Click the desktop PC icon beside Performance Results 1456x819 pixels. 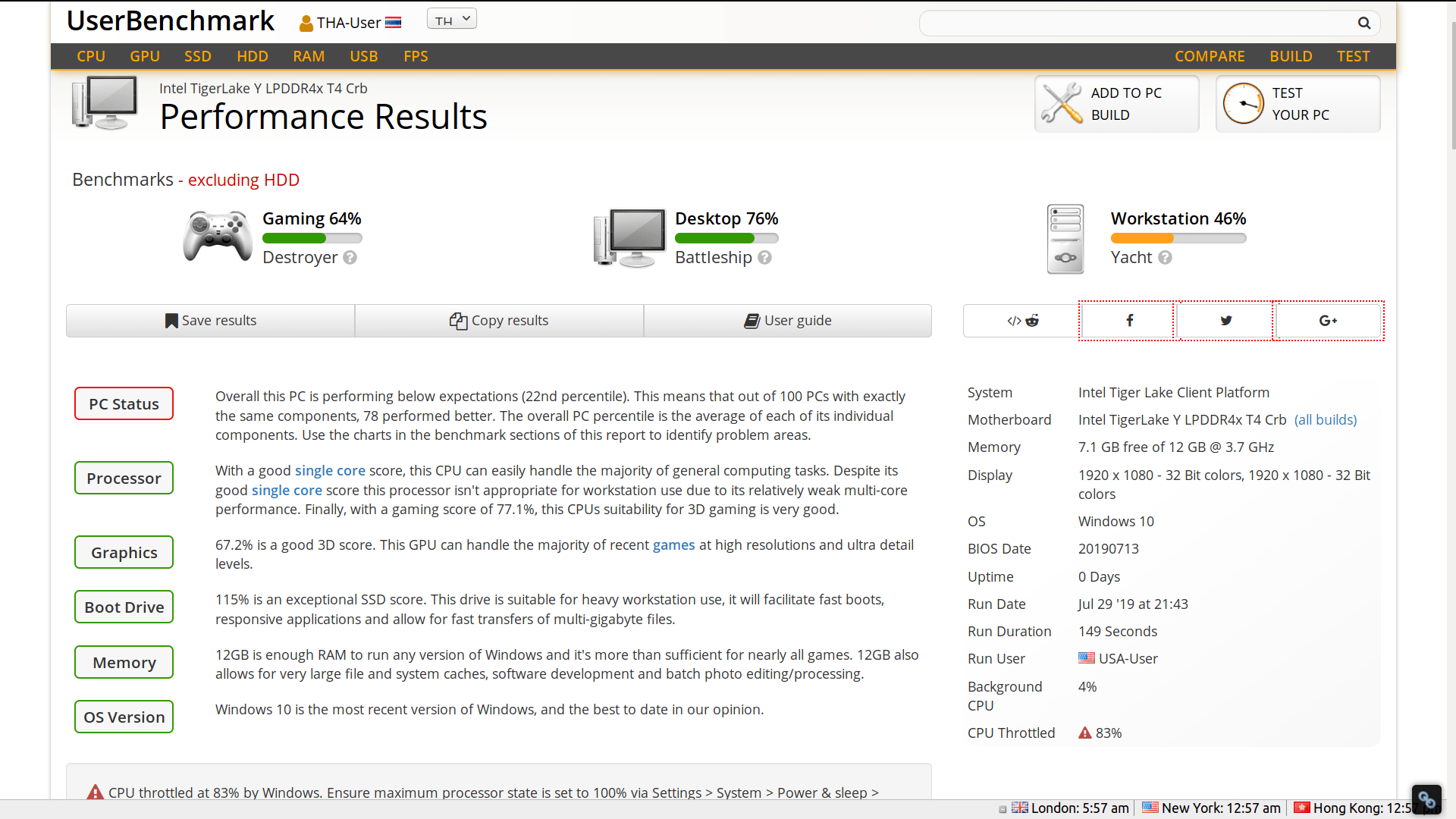click(x=105, y=102)
